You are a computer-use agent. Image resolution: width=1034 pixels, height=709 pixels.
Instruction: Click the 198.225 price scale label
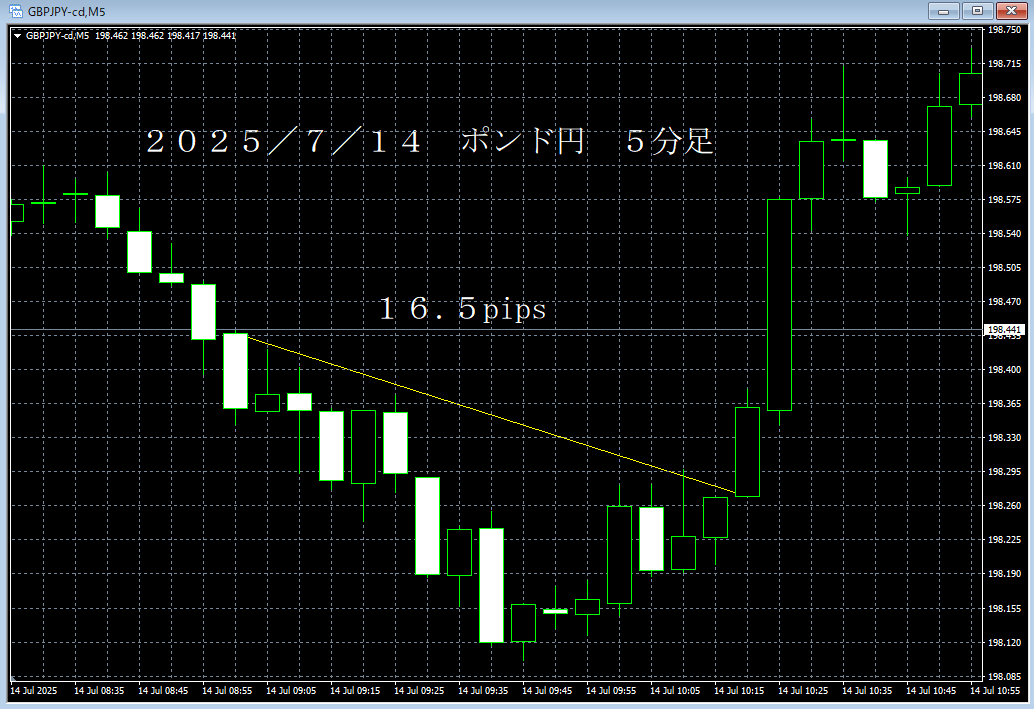1004,539
